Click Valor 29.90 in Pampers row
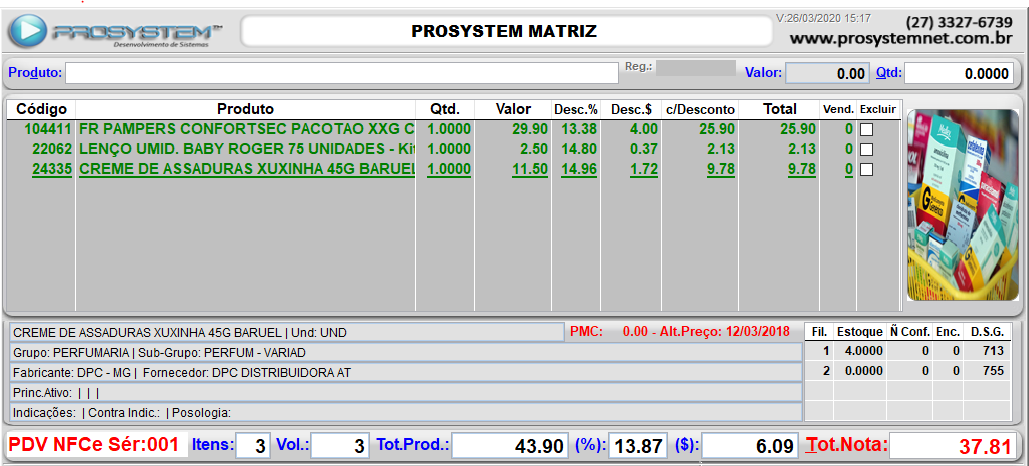This screenshot has width=1029, height=466. 530,129
